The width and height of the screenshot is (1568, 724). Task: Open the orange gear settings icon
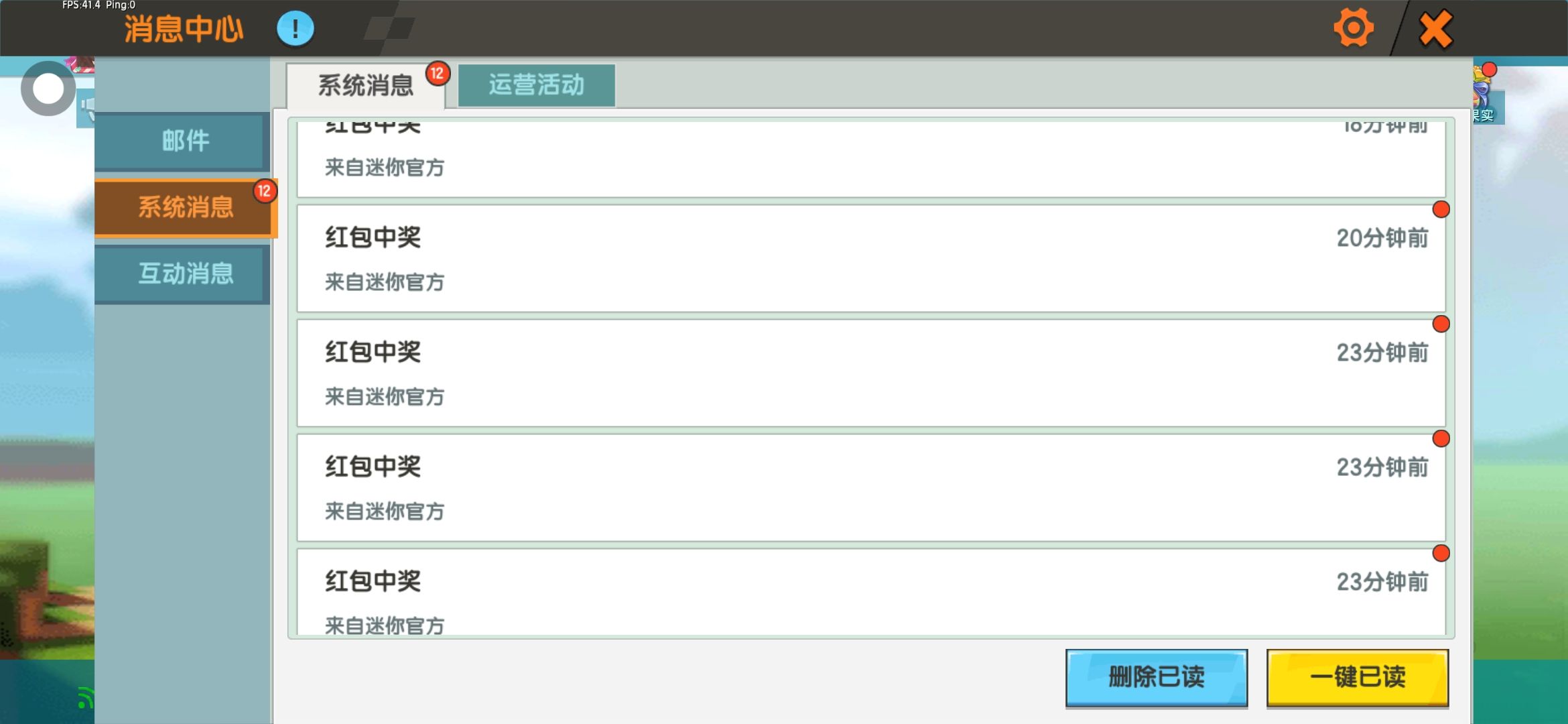pyautogui.click(x=1353, y=28)
